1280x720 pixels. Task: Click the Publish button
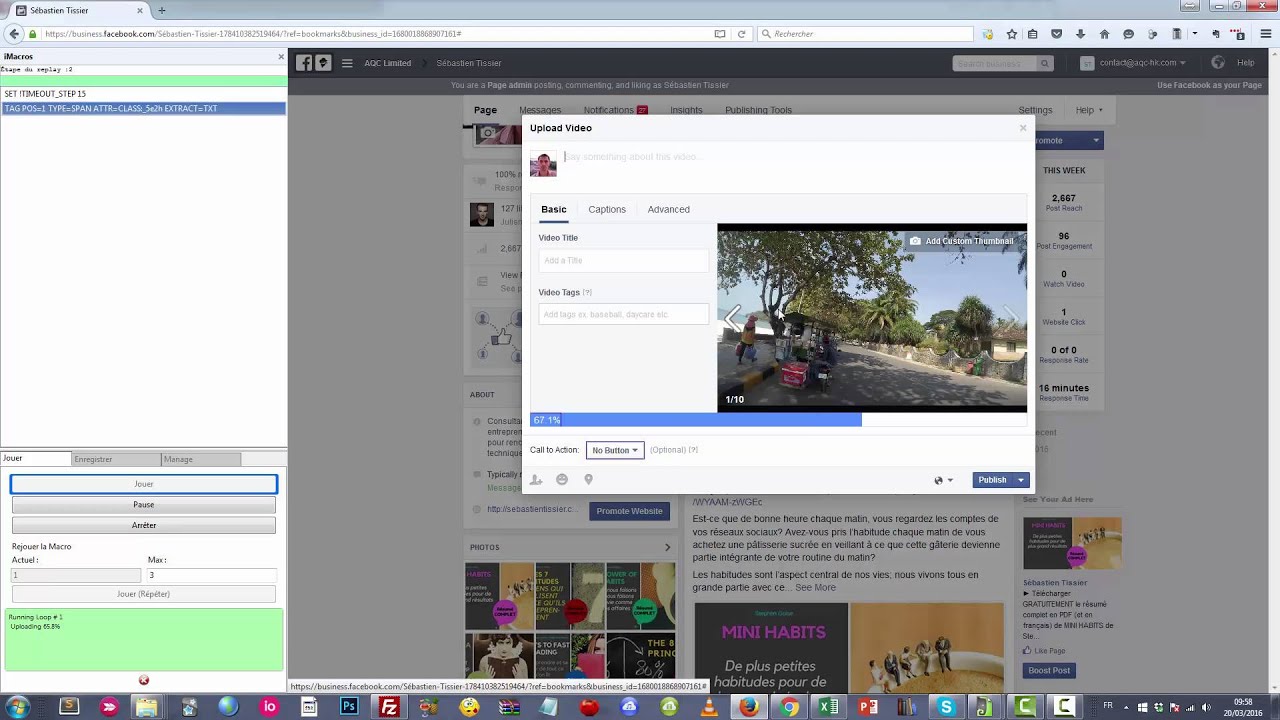coord(992,480)
